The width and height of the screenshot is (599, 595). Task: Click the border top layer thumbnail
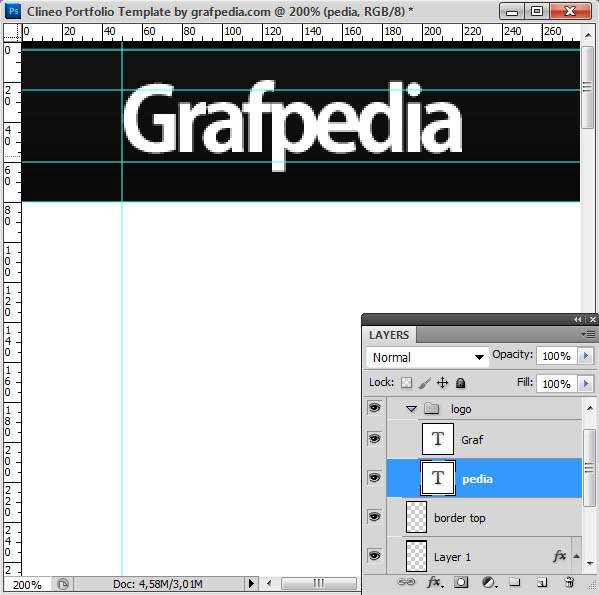(x=416, y=517)
